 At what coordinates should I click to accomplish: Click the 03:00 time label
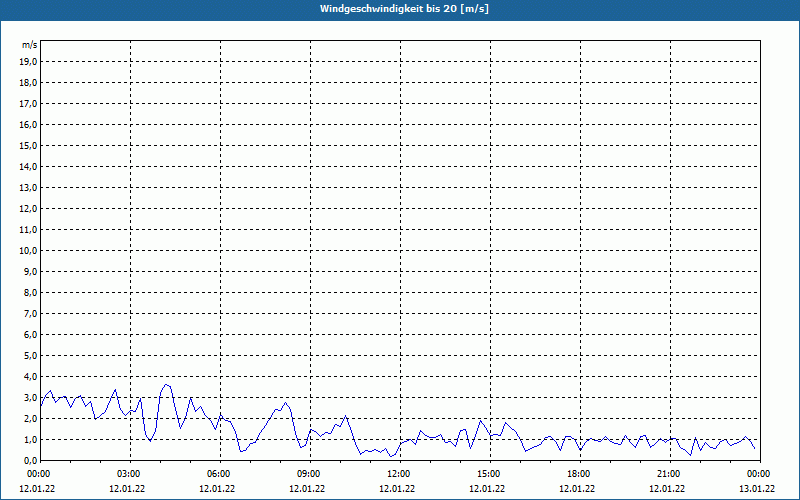tap(131, 474)
